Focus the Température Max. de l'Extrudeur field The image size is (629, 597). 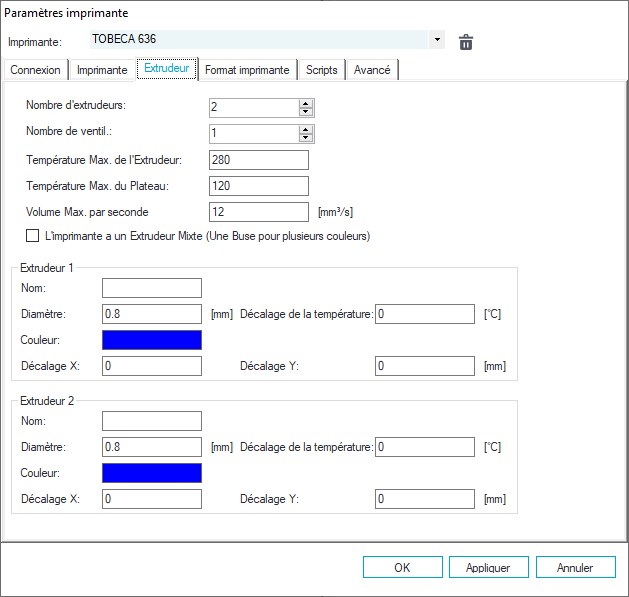point(259,160)
